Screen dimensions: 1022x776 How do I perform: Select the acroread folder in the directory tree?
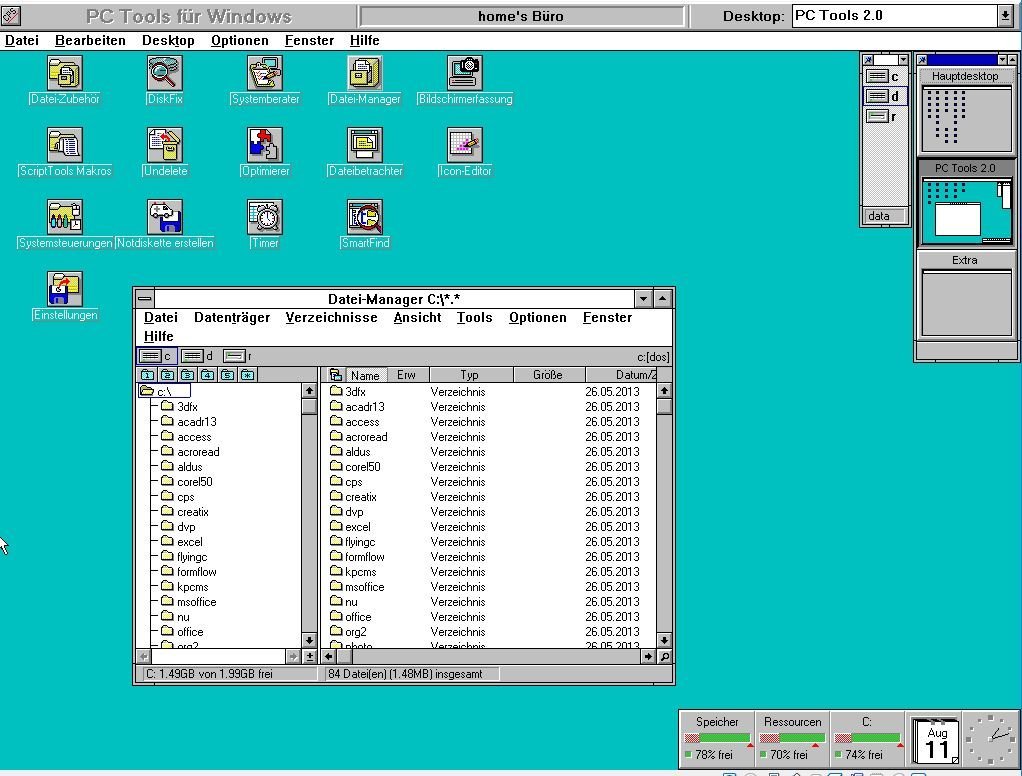(x=198, y=452)
